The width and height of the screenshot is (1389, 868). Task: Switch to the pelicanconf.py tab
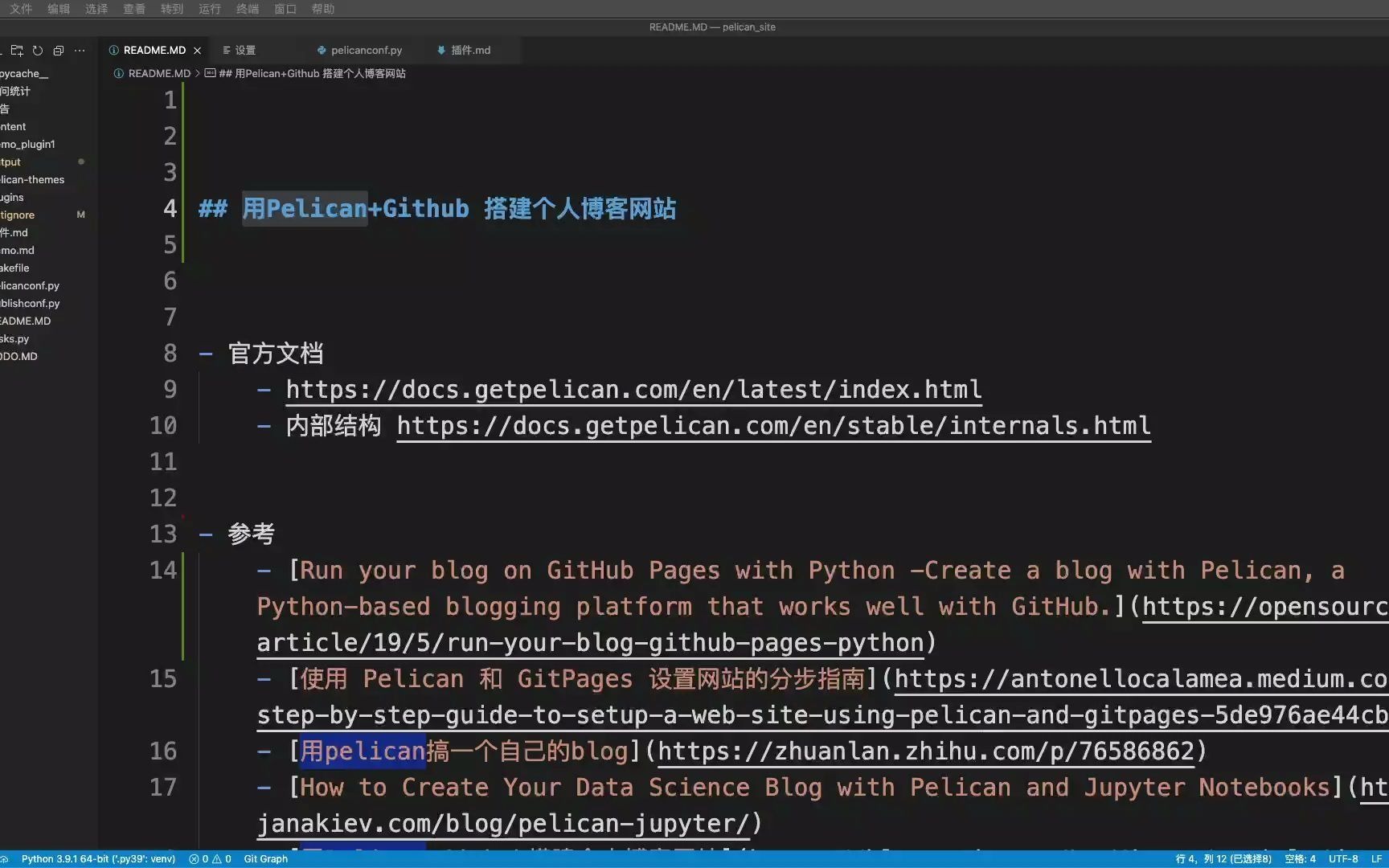[x=367, y=50]
